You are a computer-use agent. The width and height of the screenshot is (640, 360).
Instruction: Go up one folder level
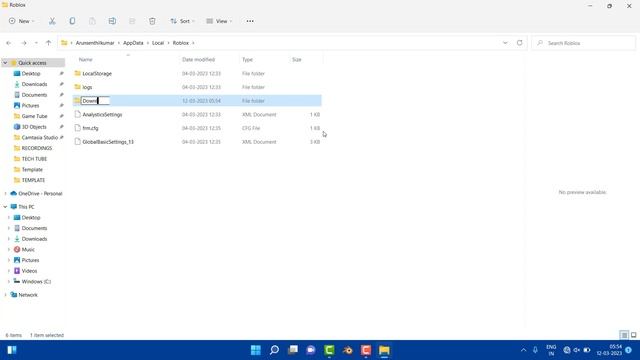48,43
